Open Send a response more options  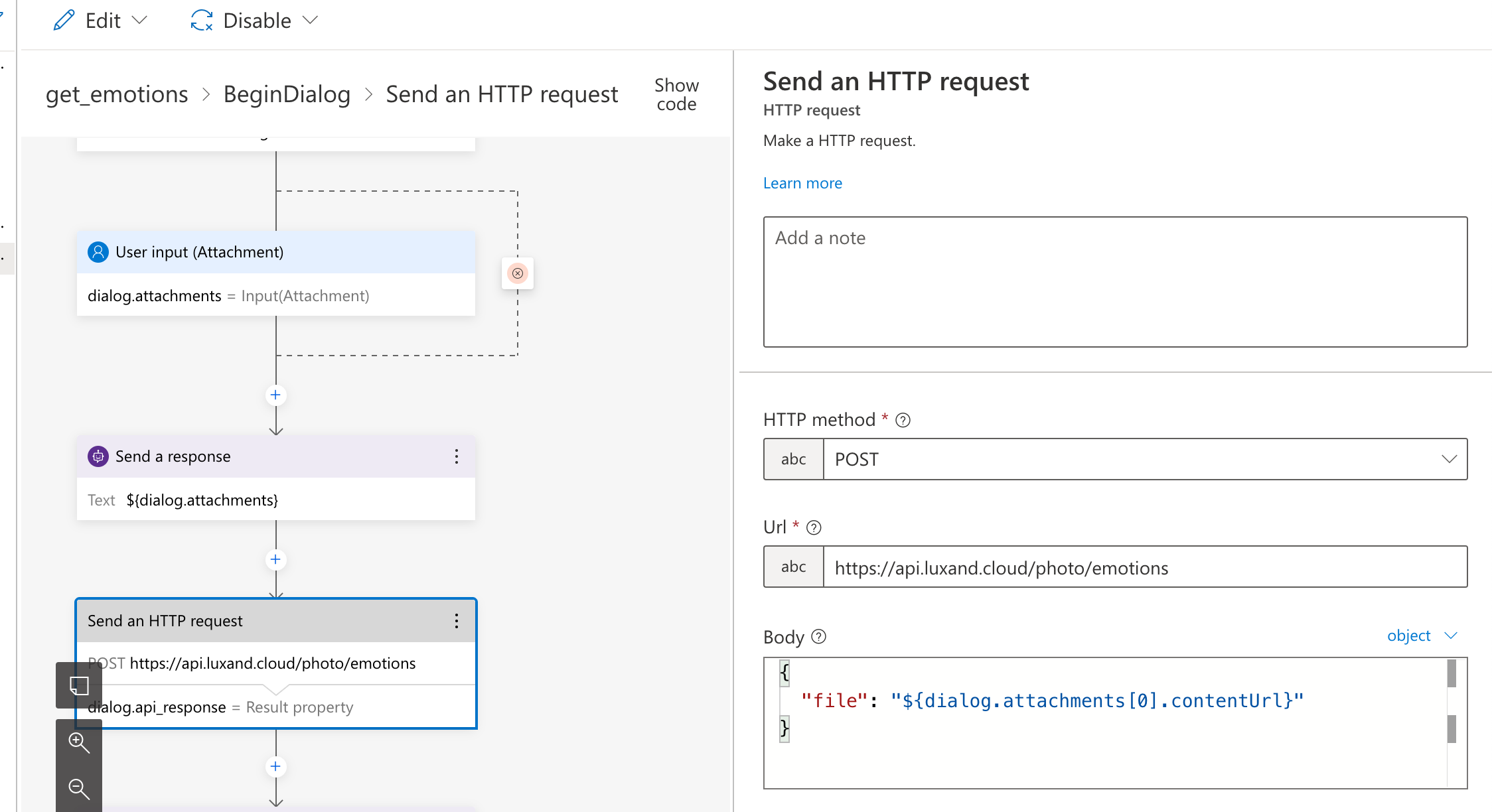457,456
